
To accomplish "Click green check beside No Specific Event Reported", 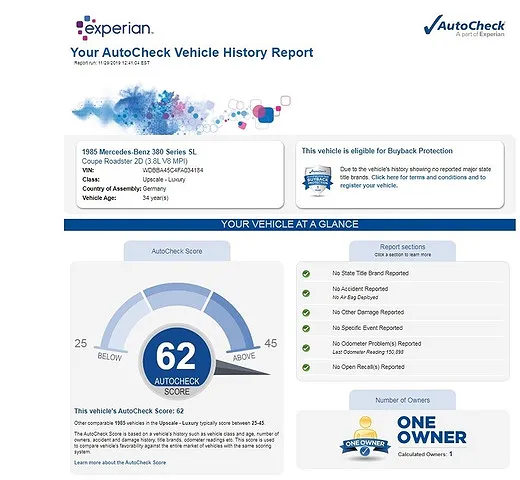I will point(306,328).
